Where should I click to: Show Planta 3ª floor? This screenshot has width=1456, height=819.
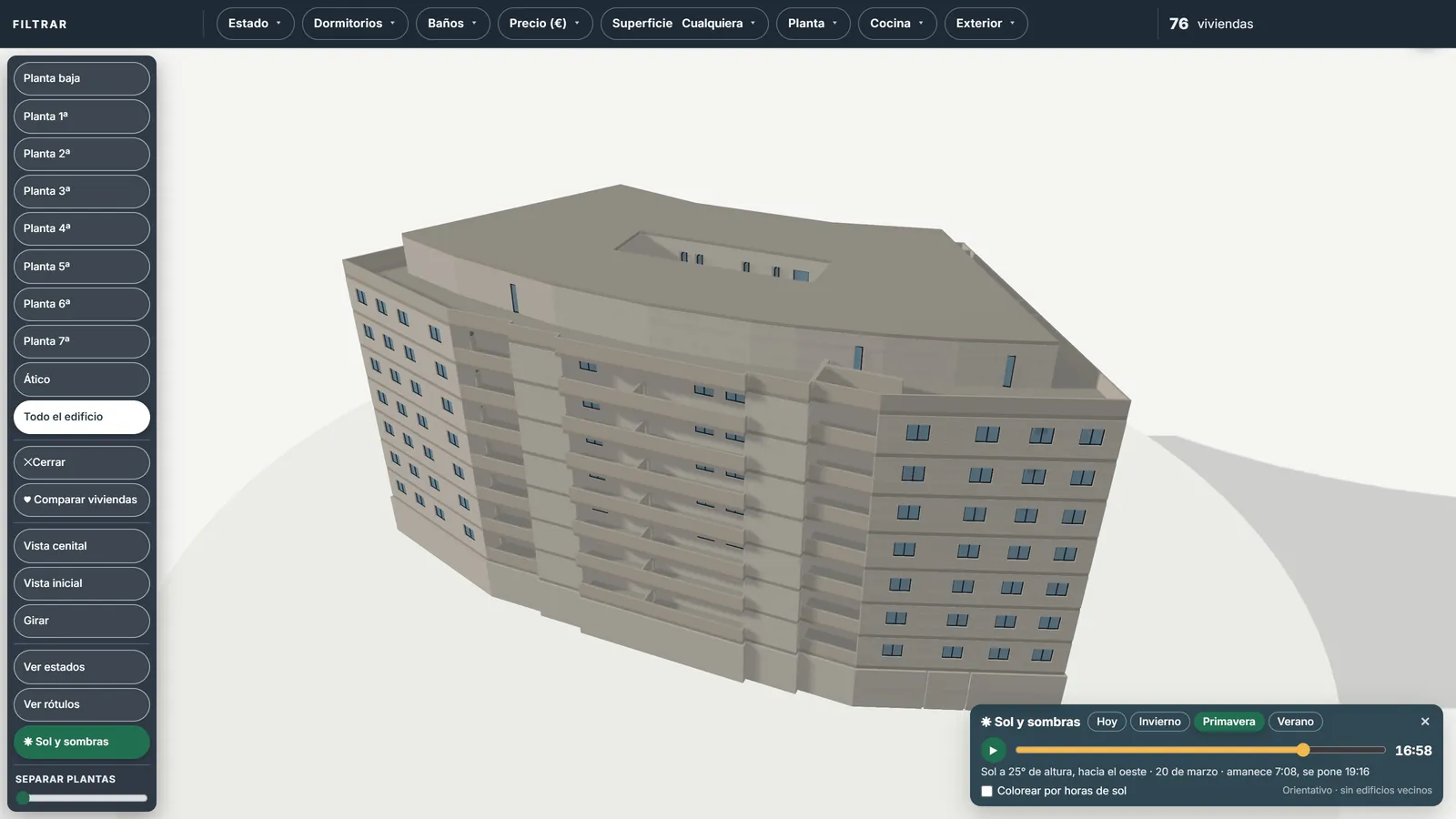tap(82, 191)
